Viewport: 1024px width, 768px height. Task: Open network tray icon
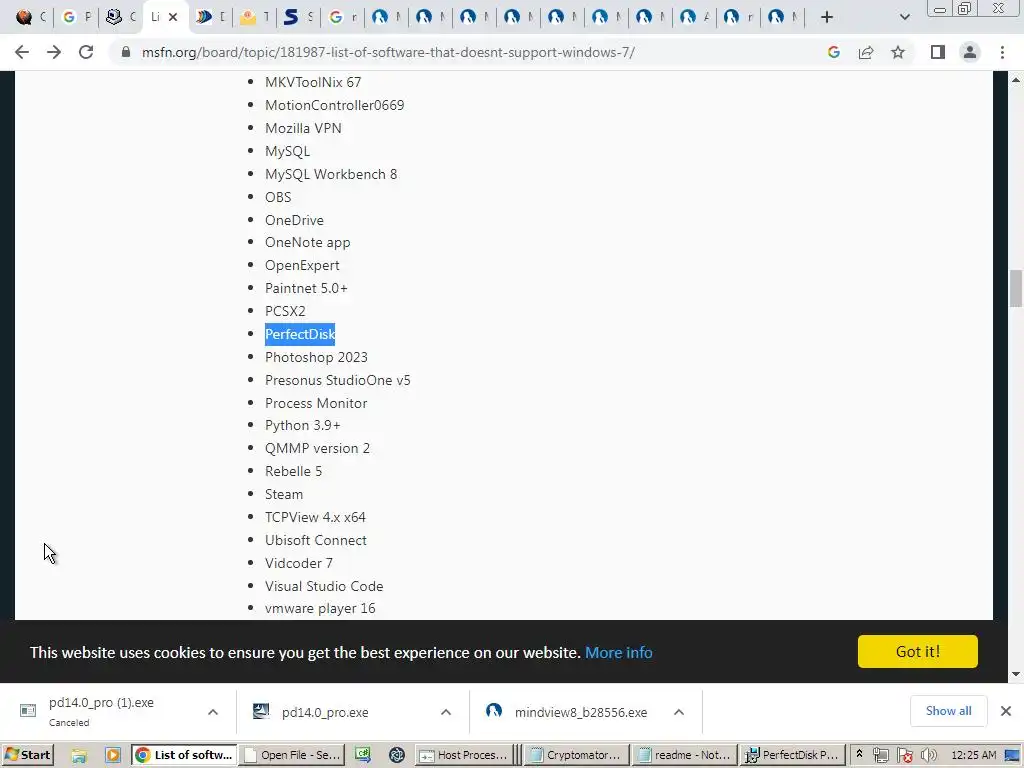[880, 756]
